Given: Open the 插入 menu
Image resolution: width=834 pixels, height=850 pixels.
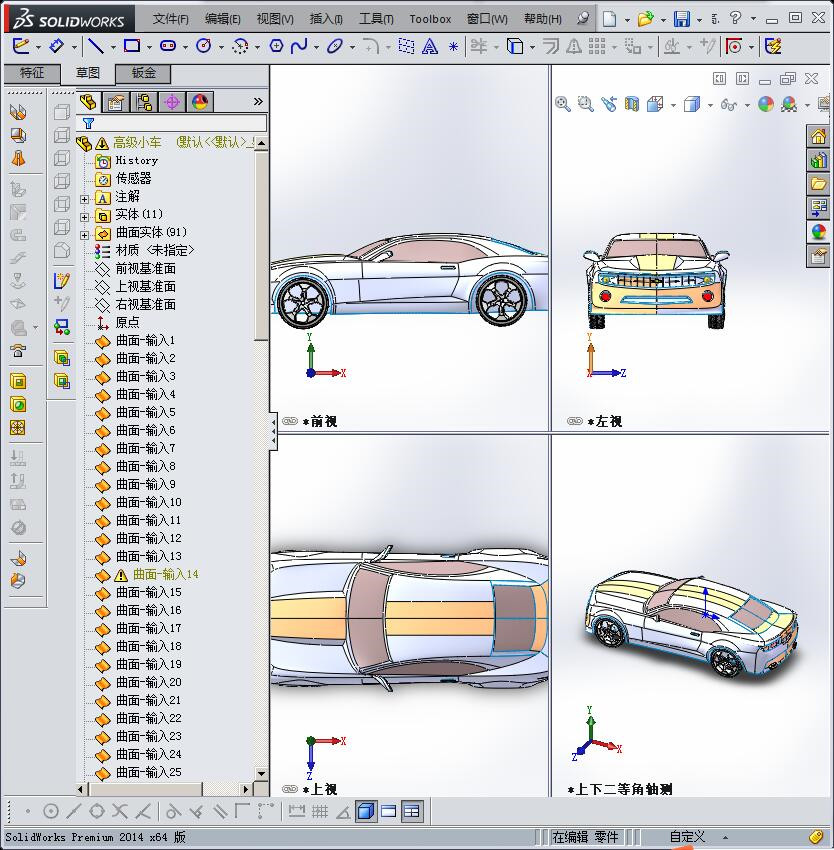Looking at the screenshot, I should (326, 19).
